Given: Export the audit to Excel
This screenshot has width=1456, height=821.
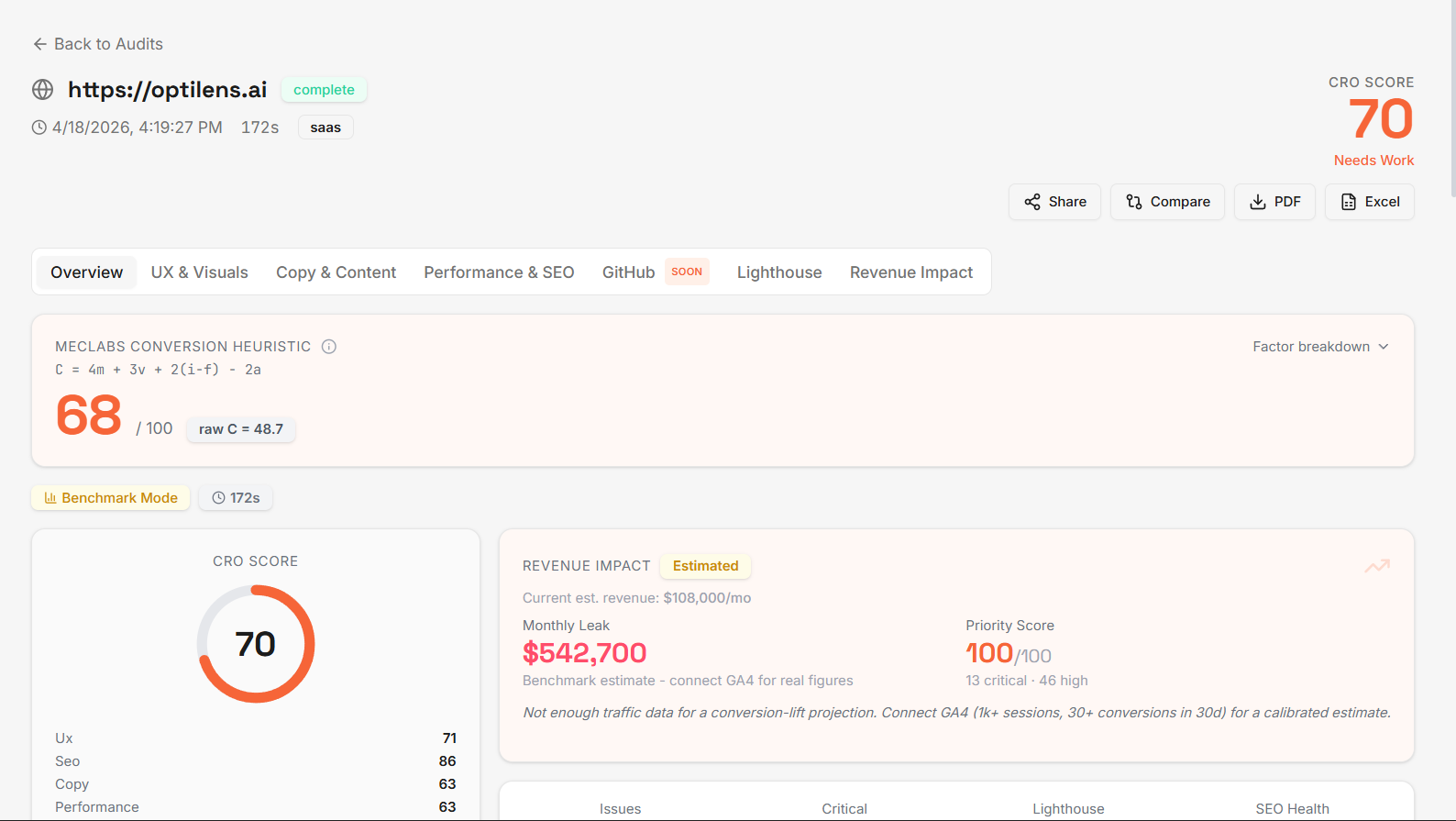Looking at the screenshot, I should point(1370,202).
